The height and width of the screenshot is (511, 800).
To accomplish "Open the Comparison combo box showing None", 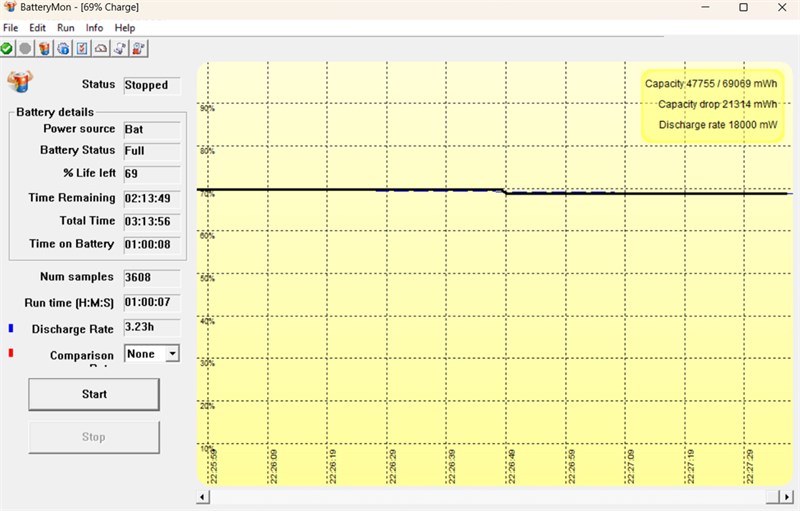I will pos(152,353).
